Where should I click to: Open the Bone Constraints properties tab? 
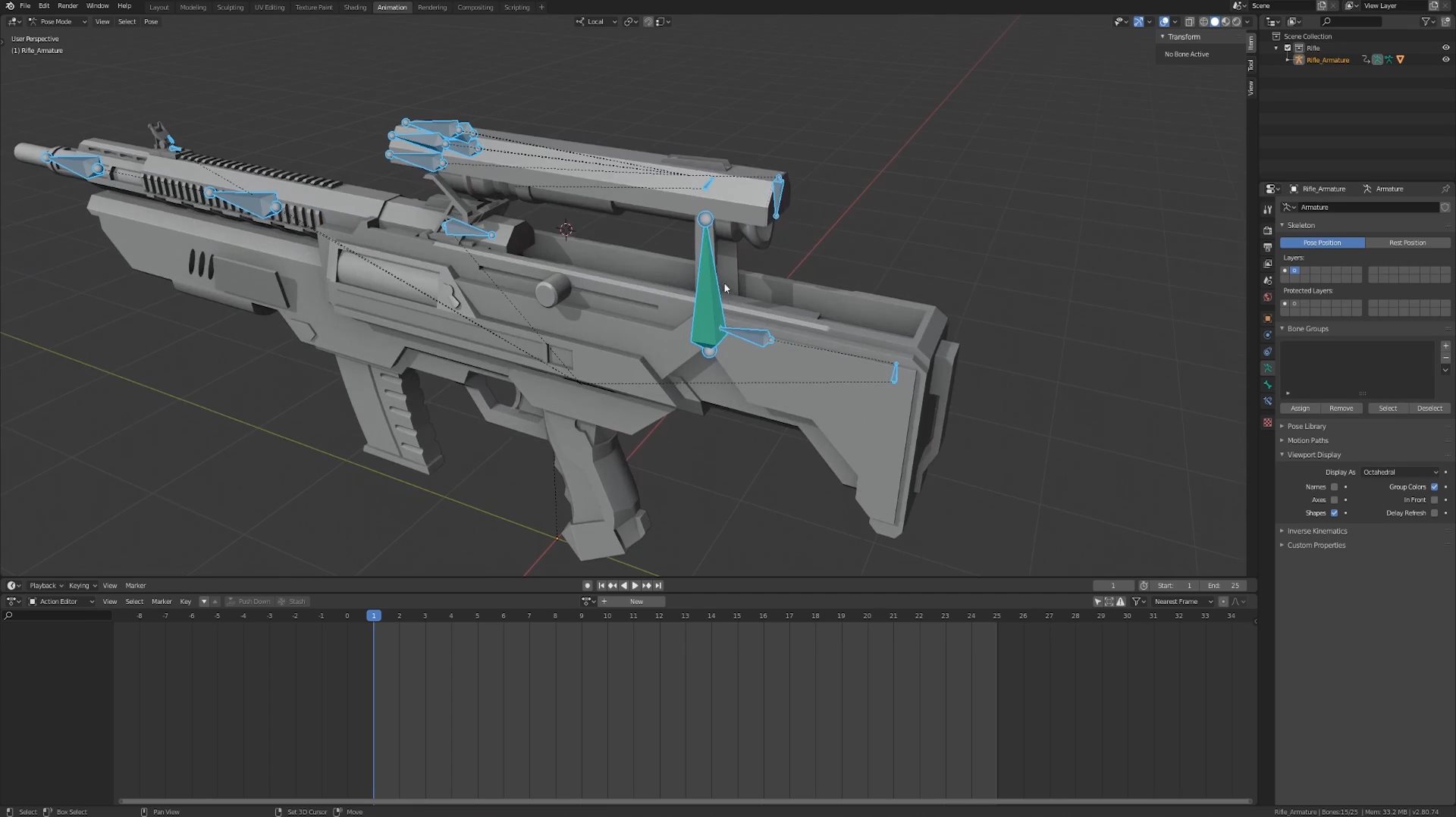[1267, 402]
